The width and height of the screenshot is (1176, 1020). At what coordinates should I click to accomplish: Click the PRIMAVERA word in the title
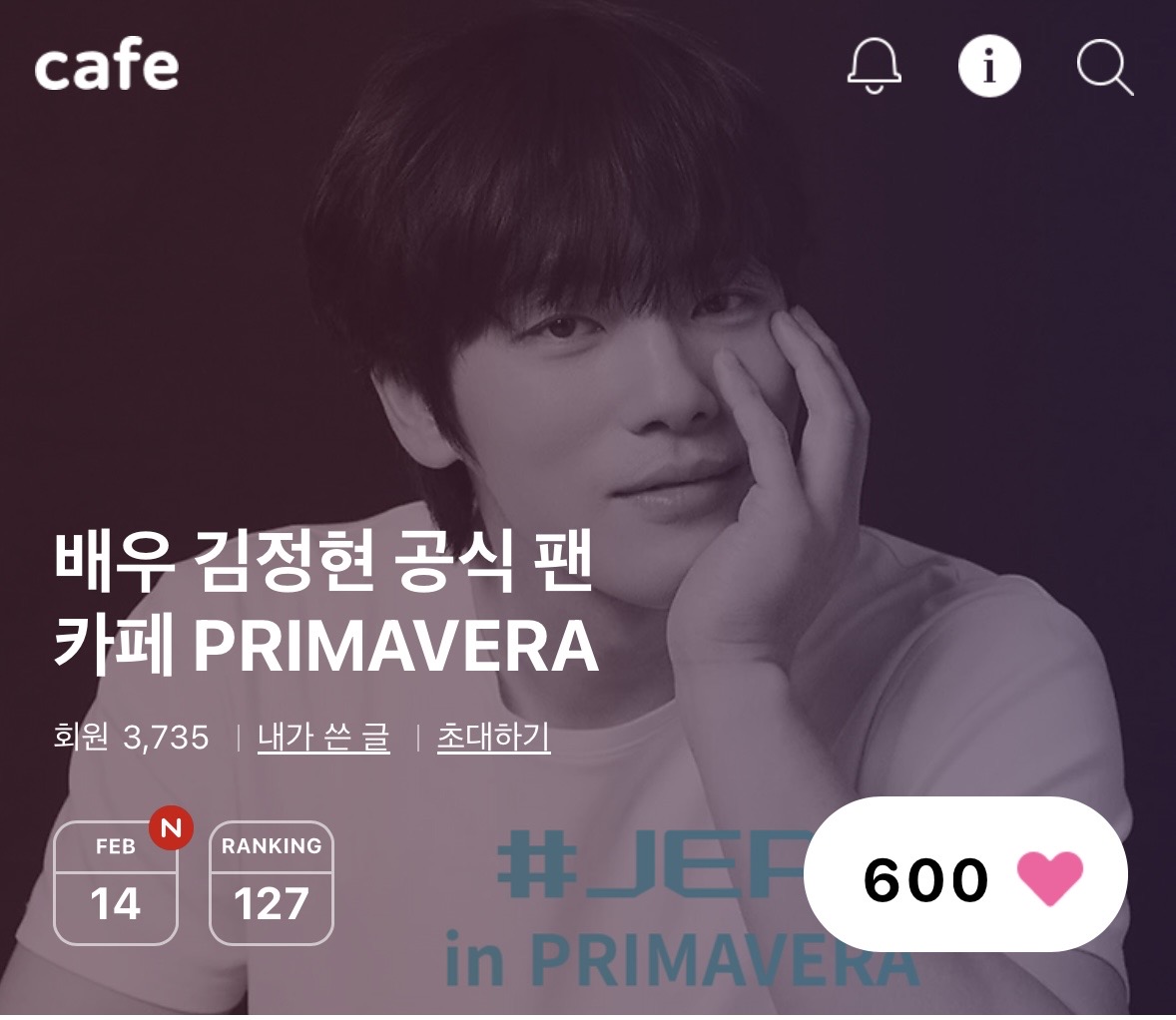click(x=396, y=647)
